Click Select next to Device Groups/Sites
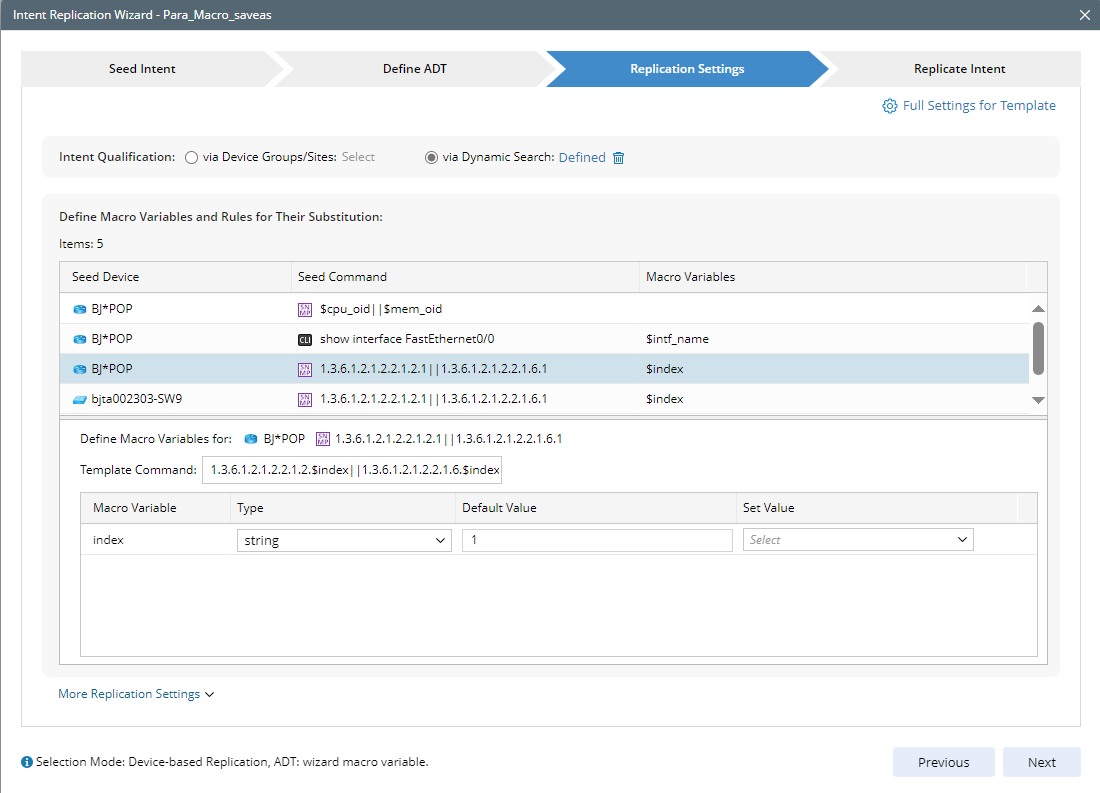The image size is (1100, 793). coord(358,157)
